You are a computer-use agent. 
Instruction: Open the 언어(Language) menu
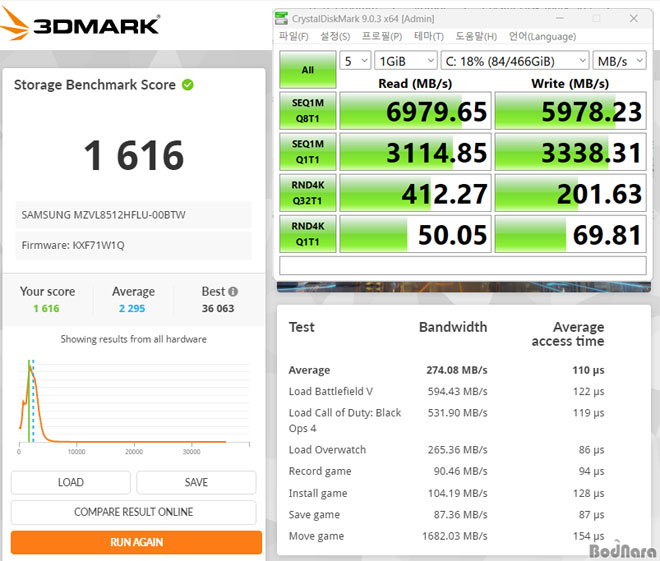point(542,37)
